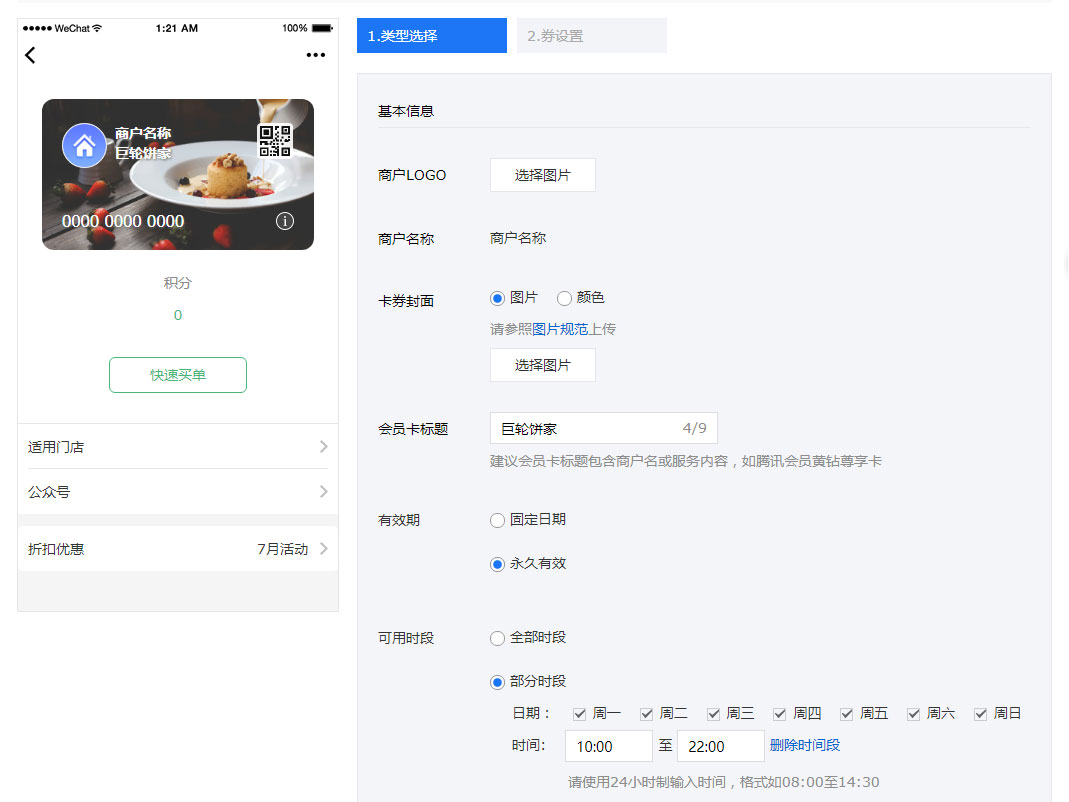Click the 图片规范 link

tap(560, 329)
